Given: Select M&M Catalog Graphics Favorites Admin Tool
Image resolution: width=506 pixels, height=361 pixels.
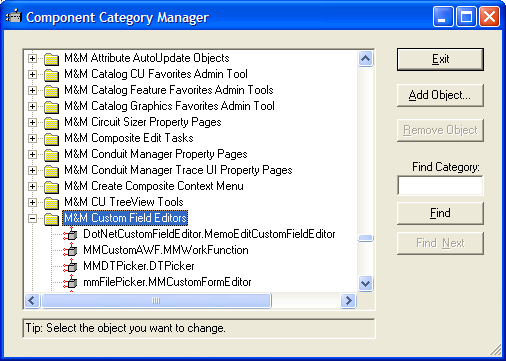Looking at the screenshot, I should point(169,106).
